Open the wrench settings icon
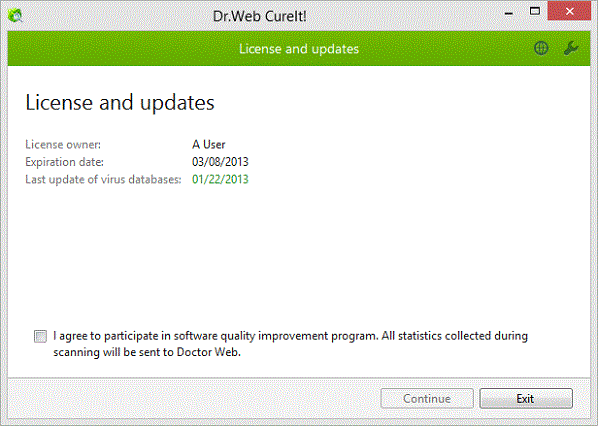Image resolution: width=598 pixels, height=426 pixels. tap(571, 48)
